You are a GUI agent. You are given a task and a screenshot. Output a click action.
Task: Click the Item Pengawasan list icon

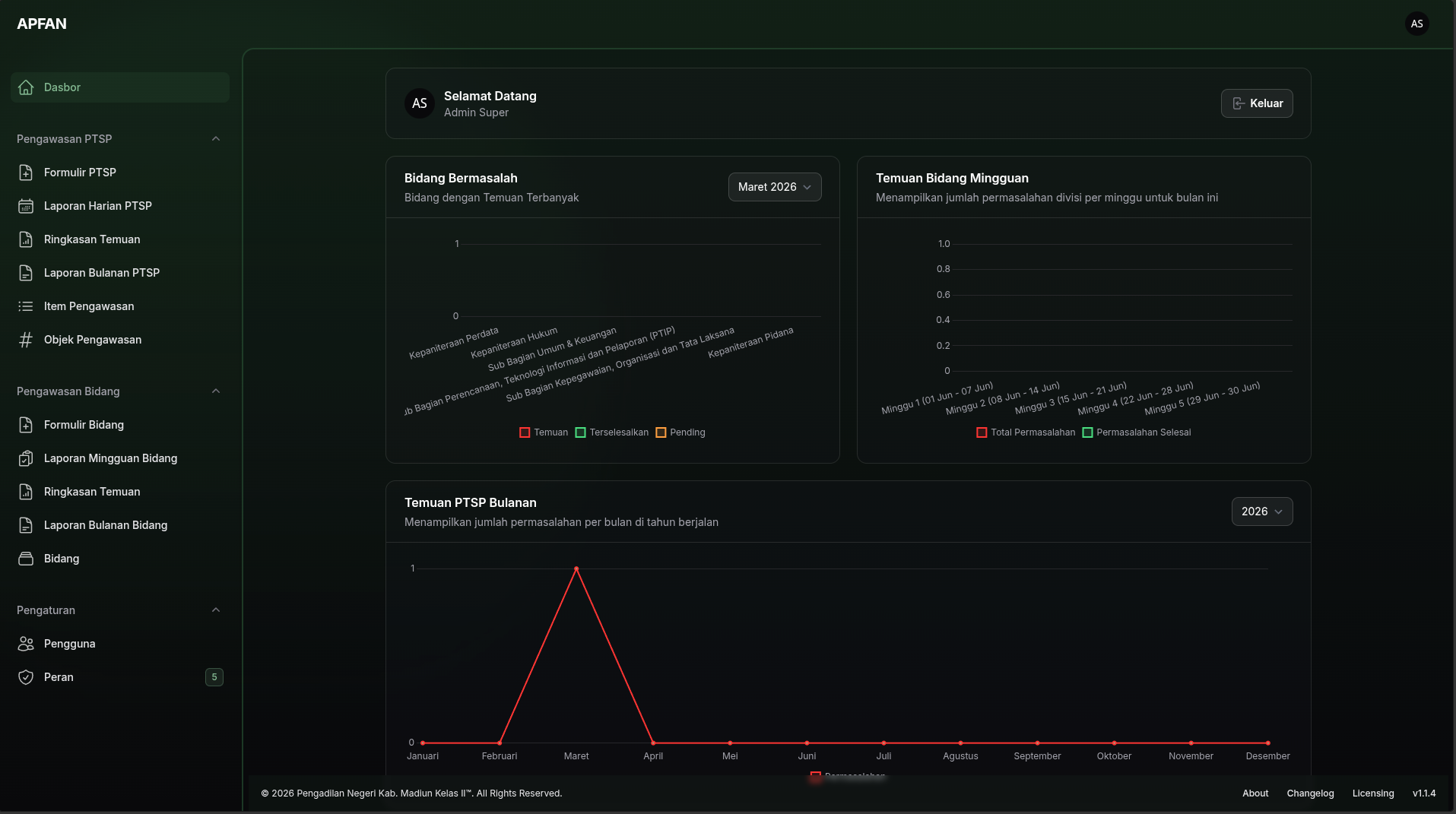[x=26, y=306]
